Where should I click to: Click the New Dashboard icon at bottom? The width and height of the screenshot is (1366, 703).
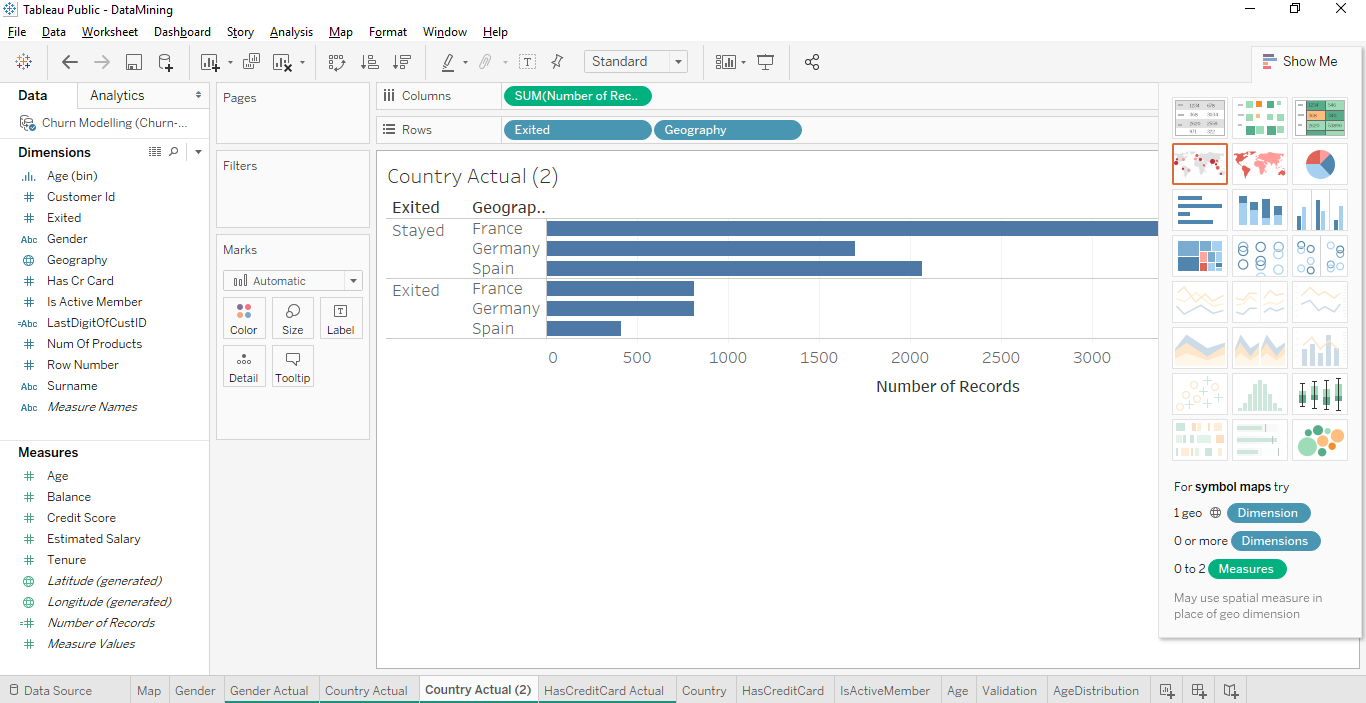[1199, 690]
